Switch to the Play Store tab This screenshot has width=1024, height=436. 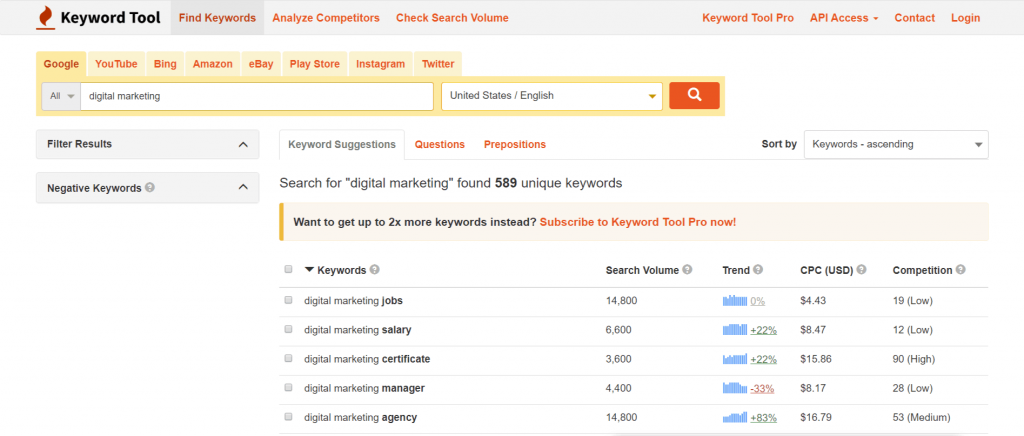(x=315, y=64)
